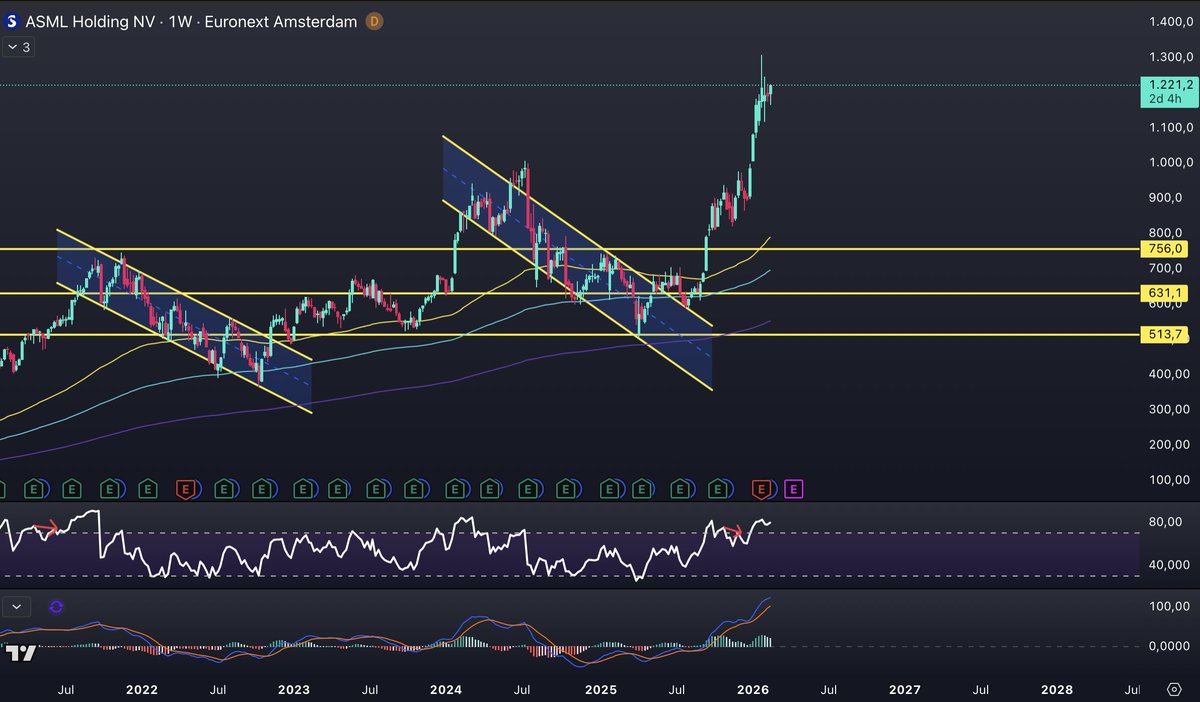Click the 2d 4h countdown label
This screenshot has height=702, width=1200.
pos(1164,99)
